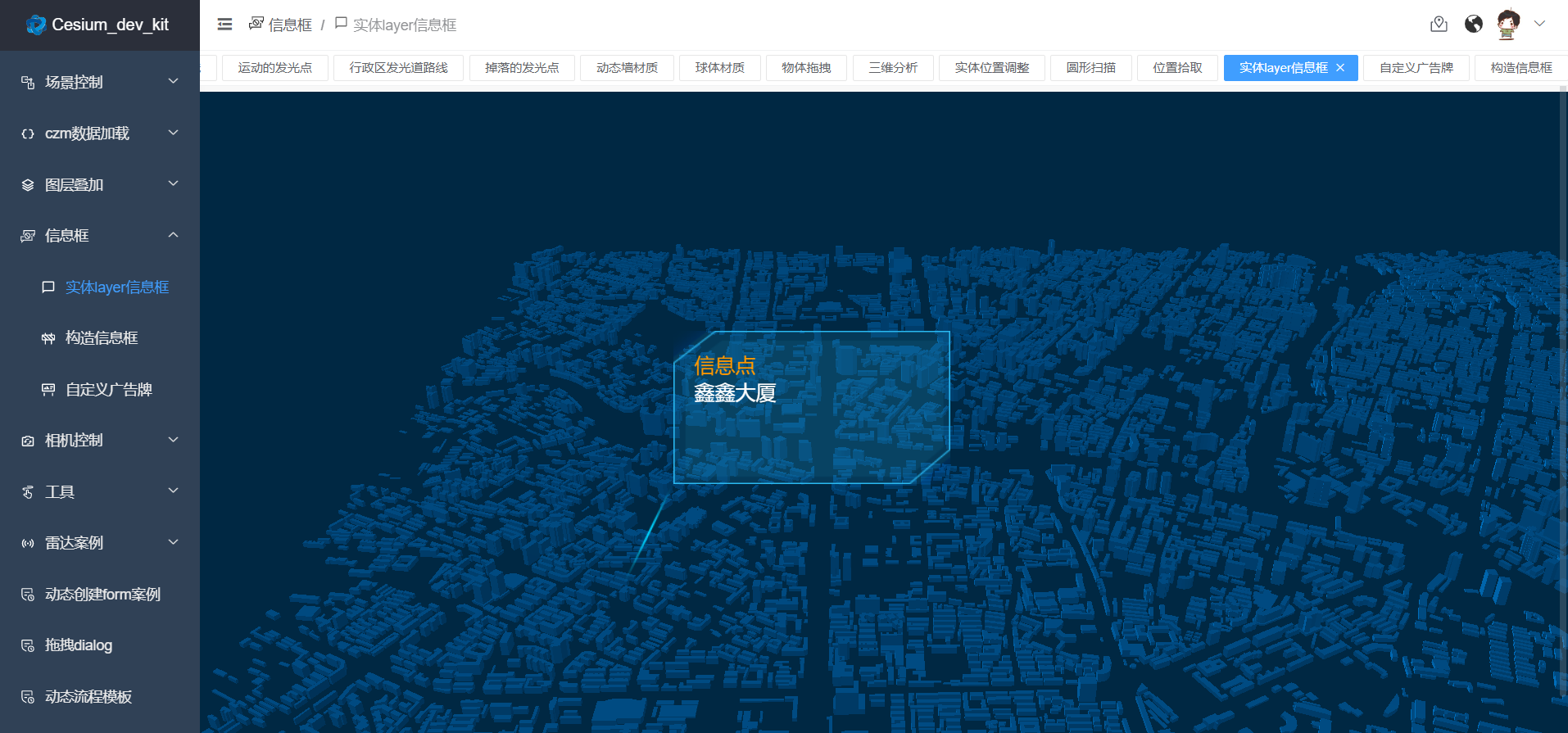Expand the 雷达案例 menu chevron
The image size is (1568, 733).
173,542
